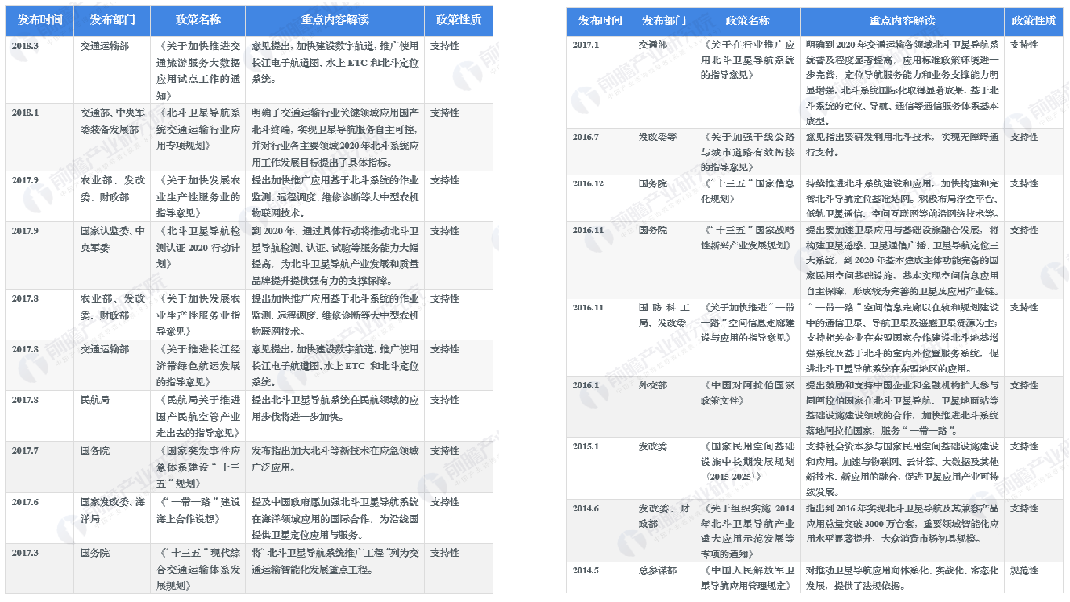
Task: Click the date cell 2018.1
Action: point(25,113)
